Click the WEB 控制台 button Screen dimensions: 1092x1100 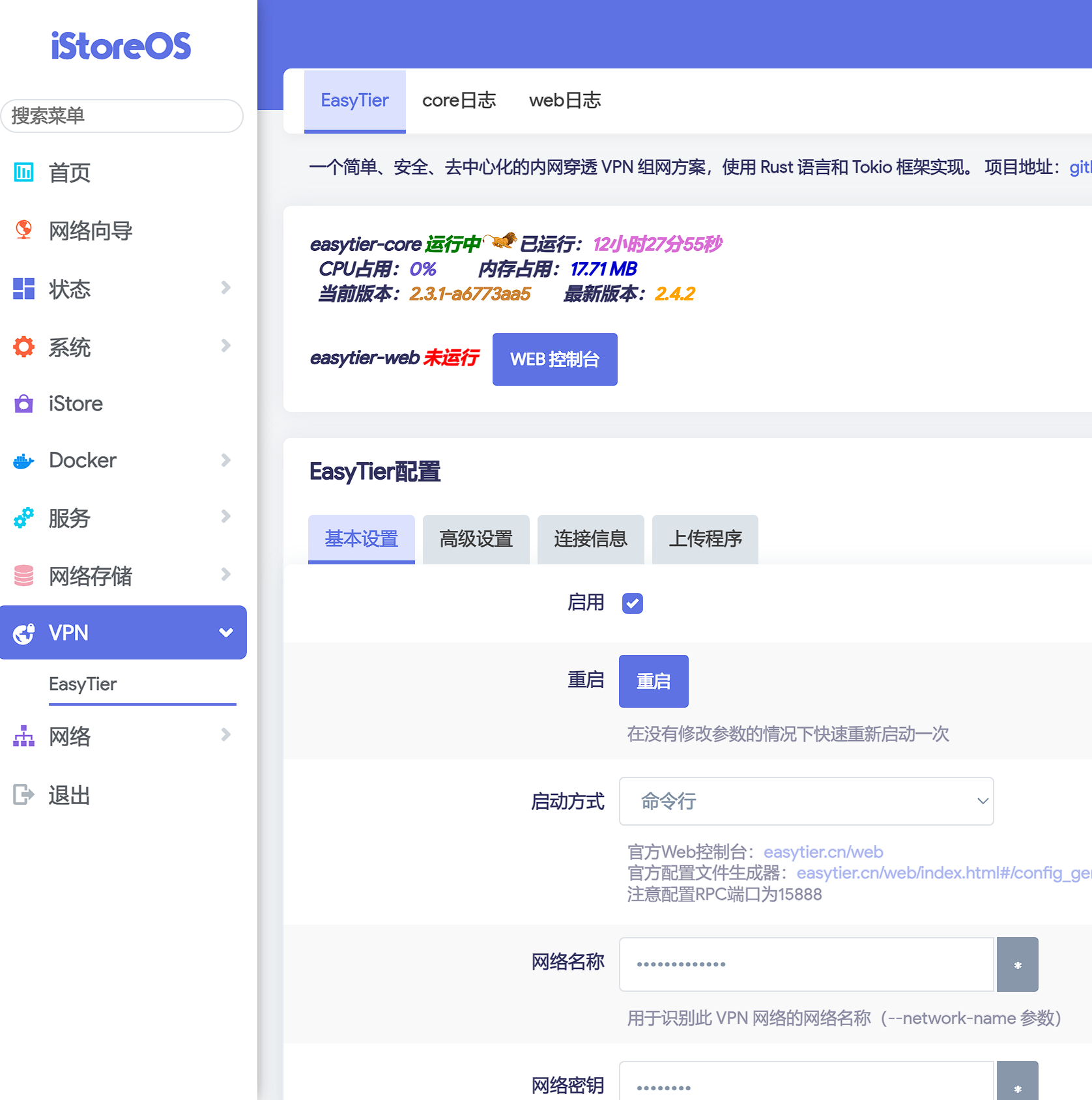click(554, 359)
